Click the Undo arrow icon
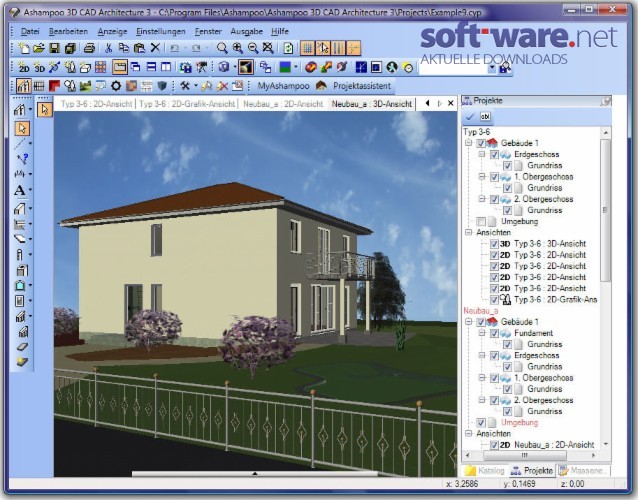638x500 pixels. 175,49
